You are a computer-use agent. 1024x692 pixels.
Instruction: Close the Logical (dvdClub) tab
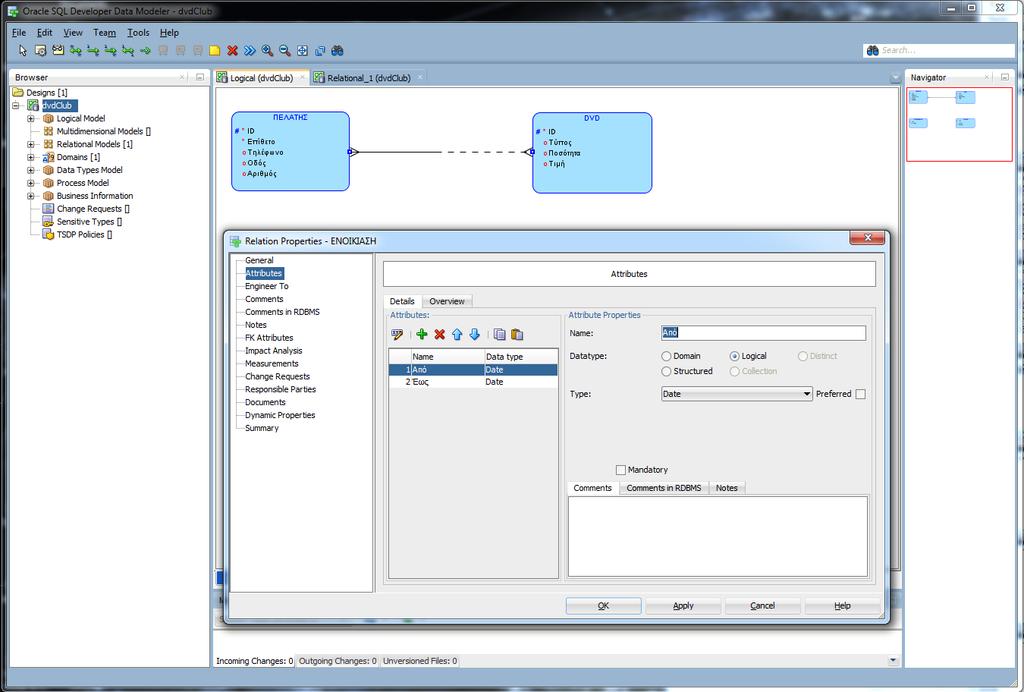pos(302,78)
